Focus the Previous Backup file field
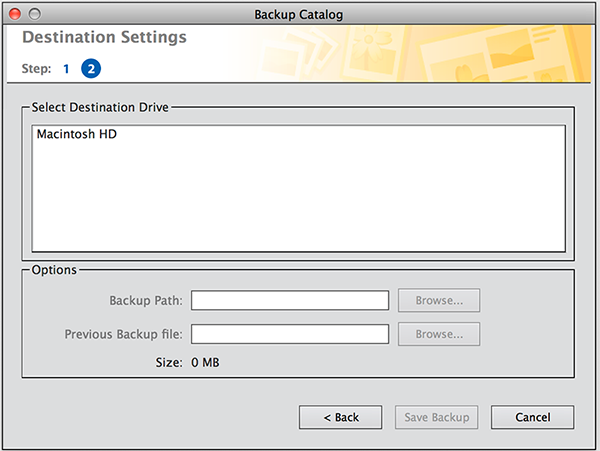This screenshot has height=451, width=600. pyautogui.click(x=289, y=334)
